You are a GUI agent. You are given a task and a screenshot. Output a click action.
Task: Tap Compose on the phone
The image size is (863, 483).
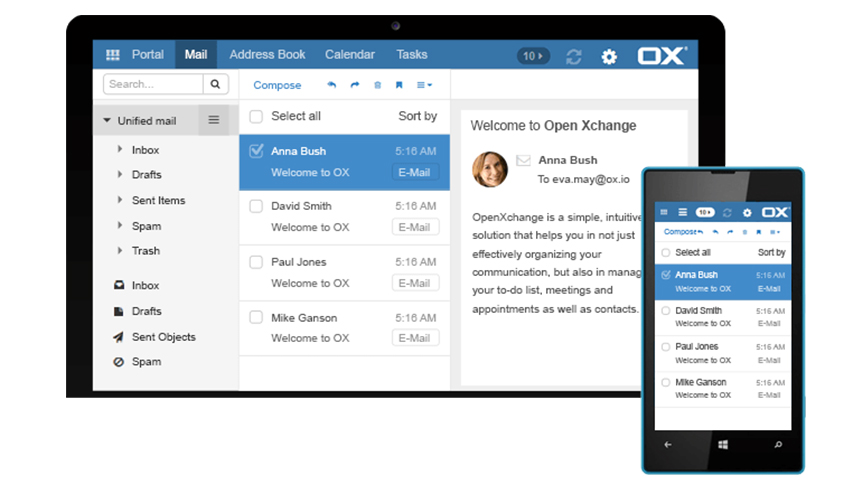pyautogui.click(x=680, y=232)
